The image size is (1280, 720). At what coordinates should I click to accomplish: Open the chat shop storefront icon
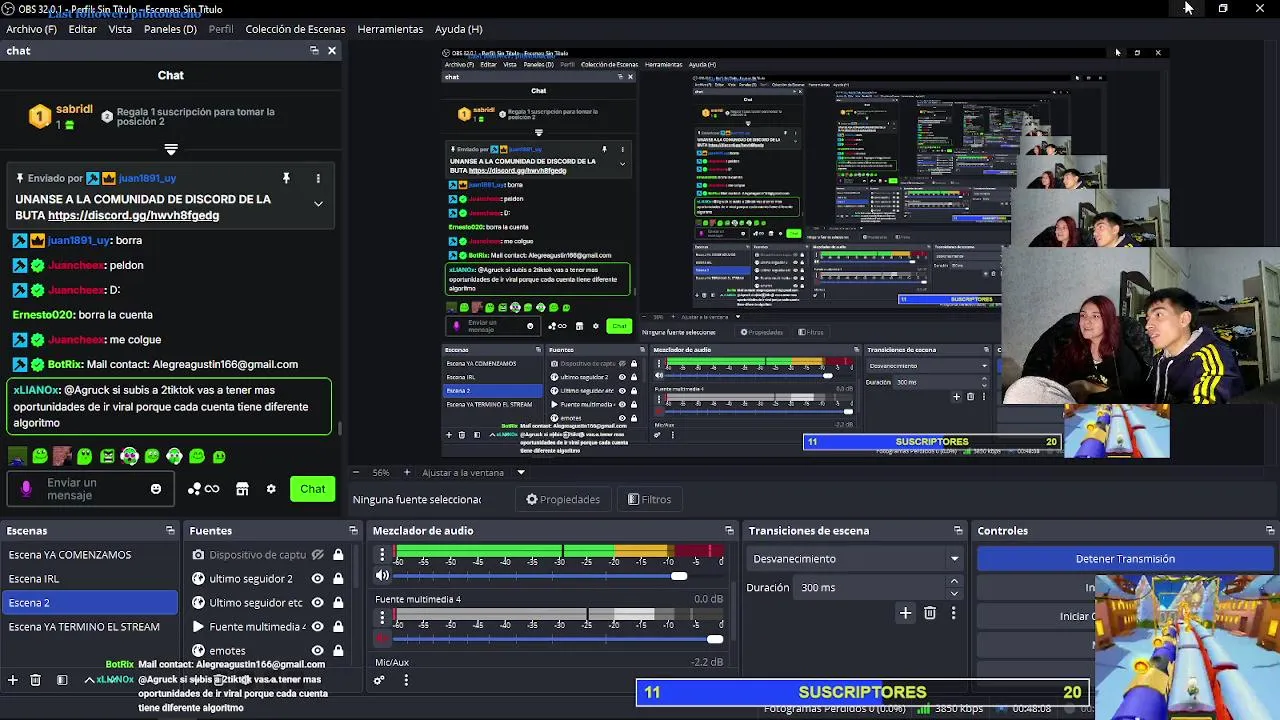(242, 489)
